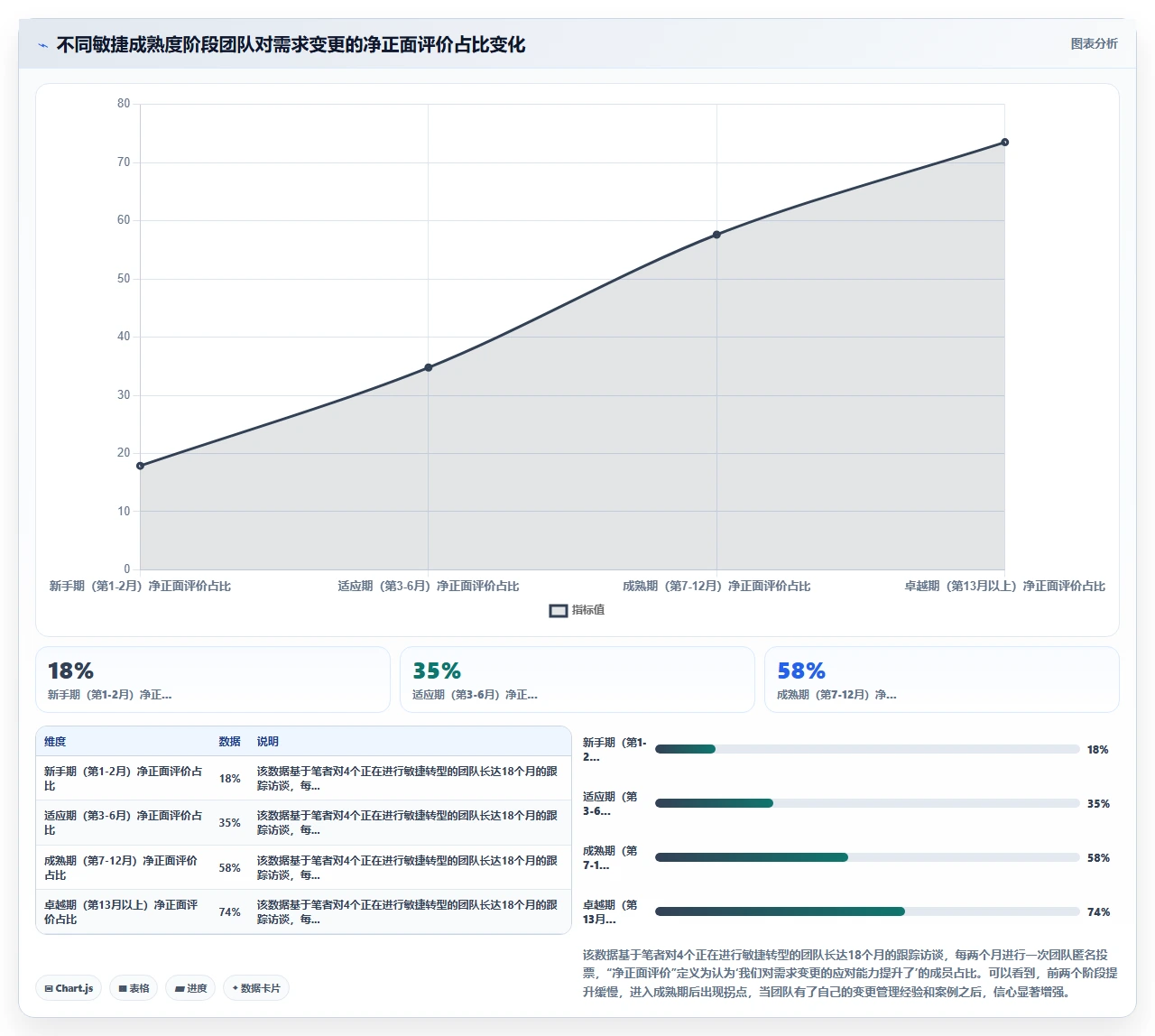
Task: Select table cell 新手期（第1-2月）净正面评价占比
Action: 124,779
